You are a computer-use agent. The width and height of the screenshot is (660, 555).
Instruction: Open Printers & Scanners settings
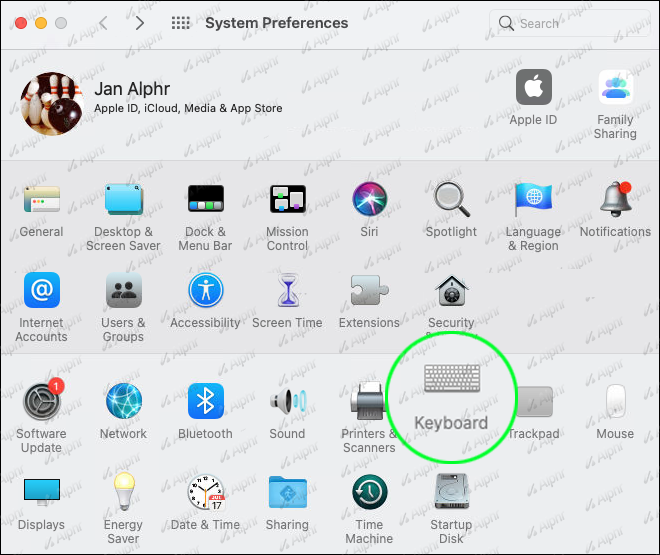[x=367, y=401]
